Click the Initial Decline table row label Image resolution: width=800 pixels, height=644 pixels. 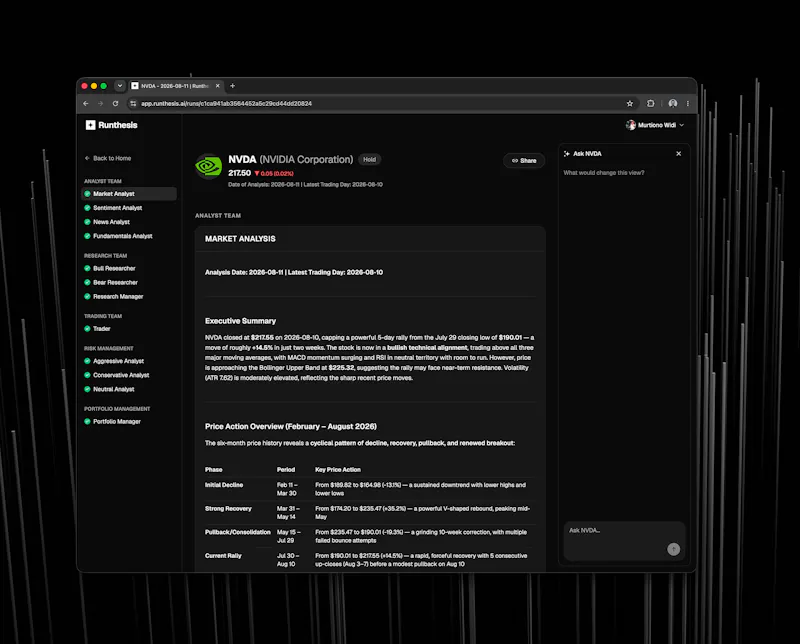pyautogui.click(x=224, y=485)
